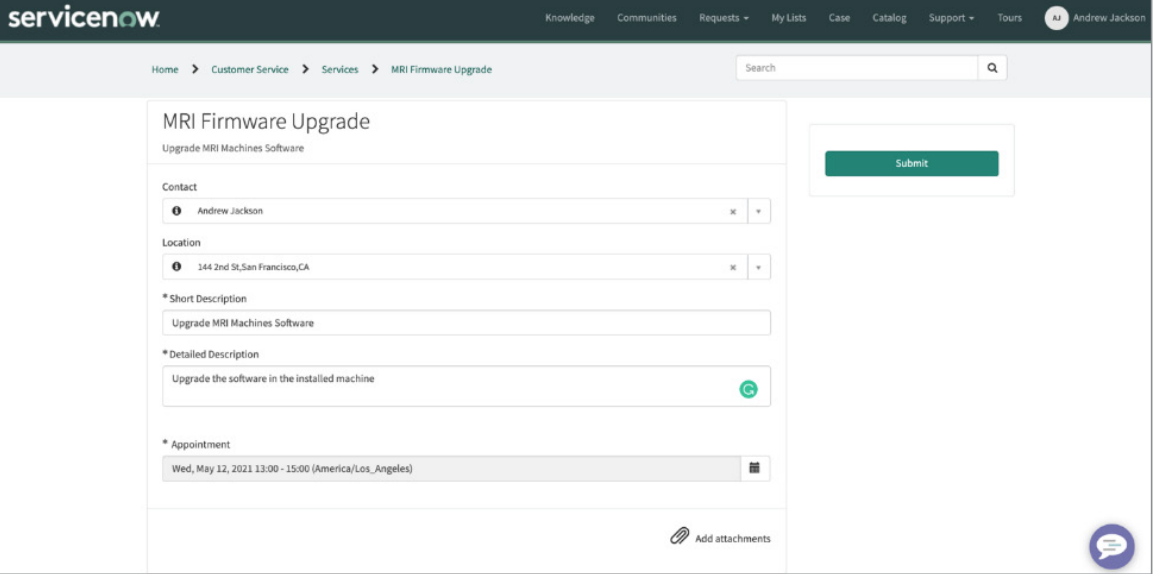Click the Grammarly icon in Detailed Description

point(748,390)
